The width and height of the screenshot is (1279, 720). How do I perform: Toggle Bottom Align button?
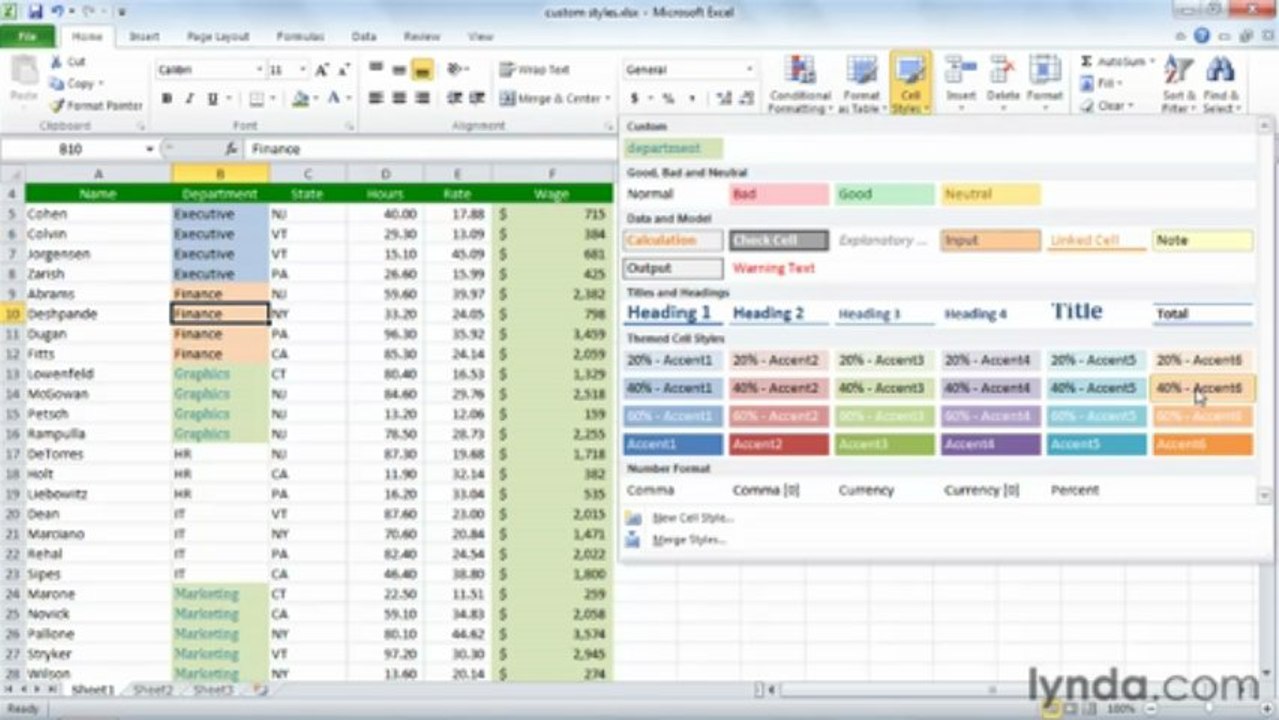(x=422, y=70)
